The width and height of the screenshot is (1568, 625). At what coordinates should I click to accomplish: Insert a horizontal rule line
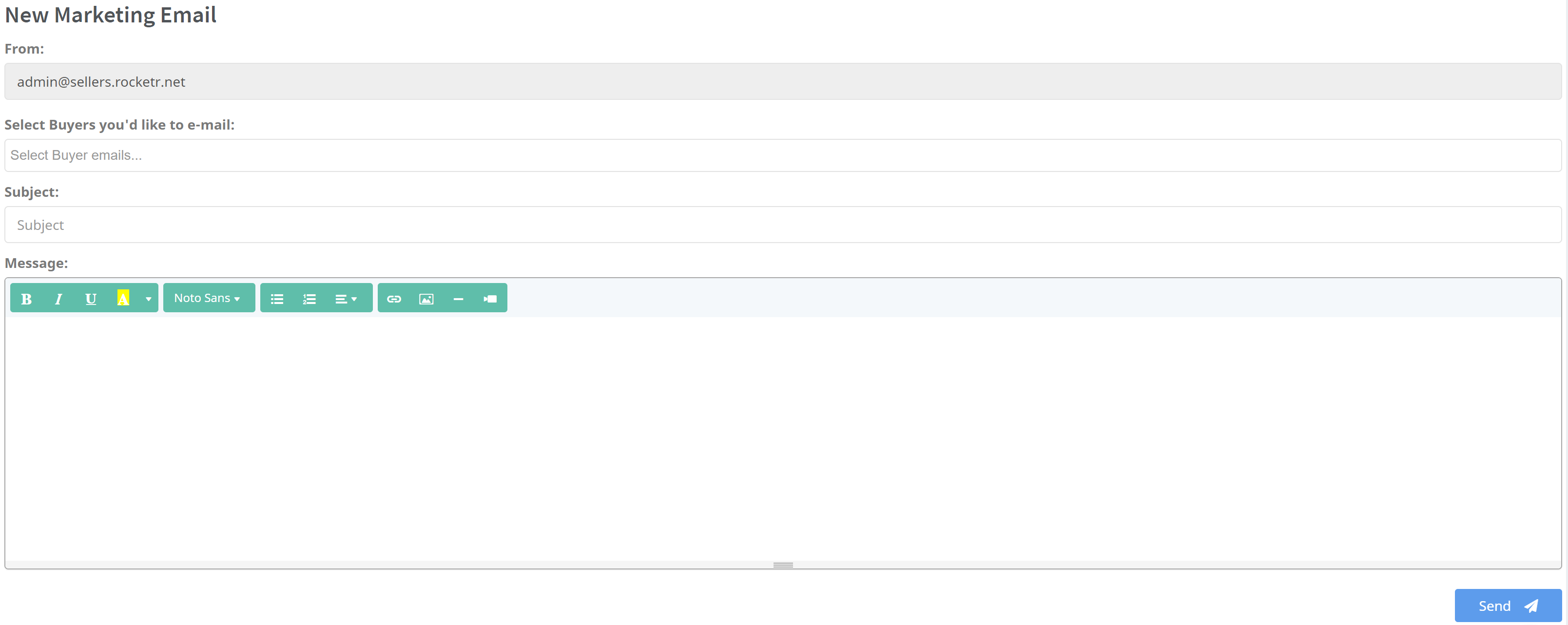coord(458,298)
